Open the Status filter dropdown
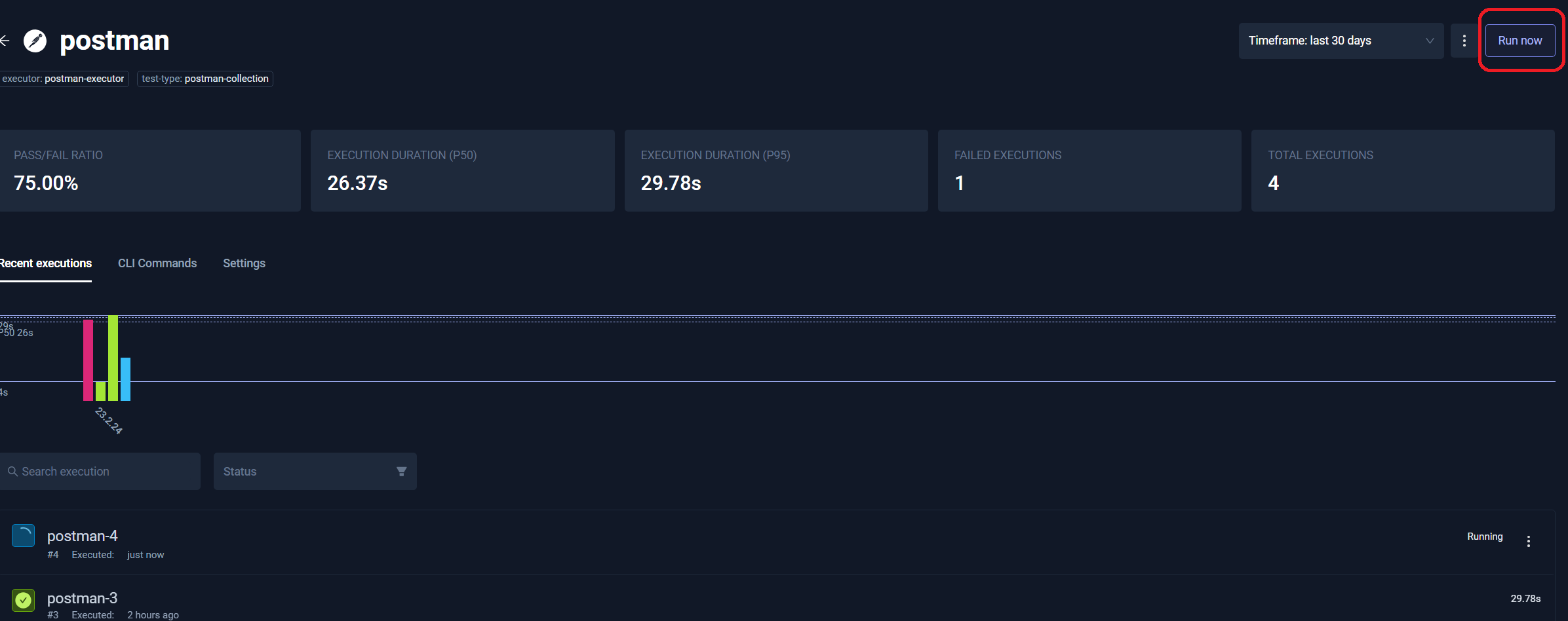The image size is (1568, 621). pyautogui.click(x=315, y=472)
